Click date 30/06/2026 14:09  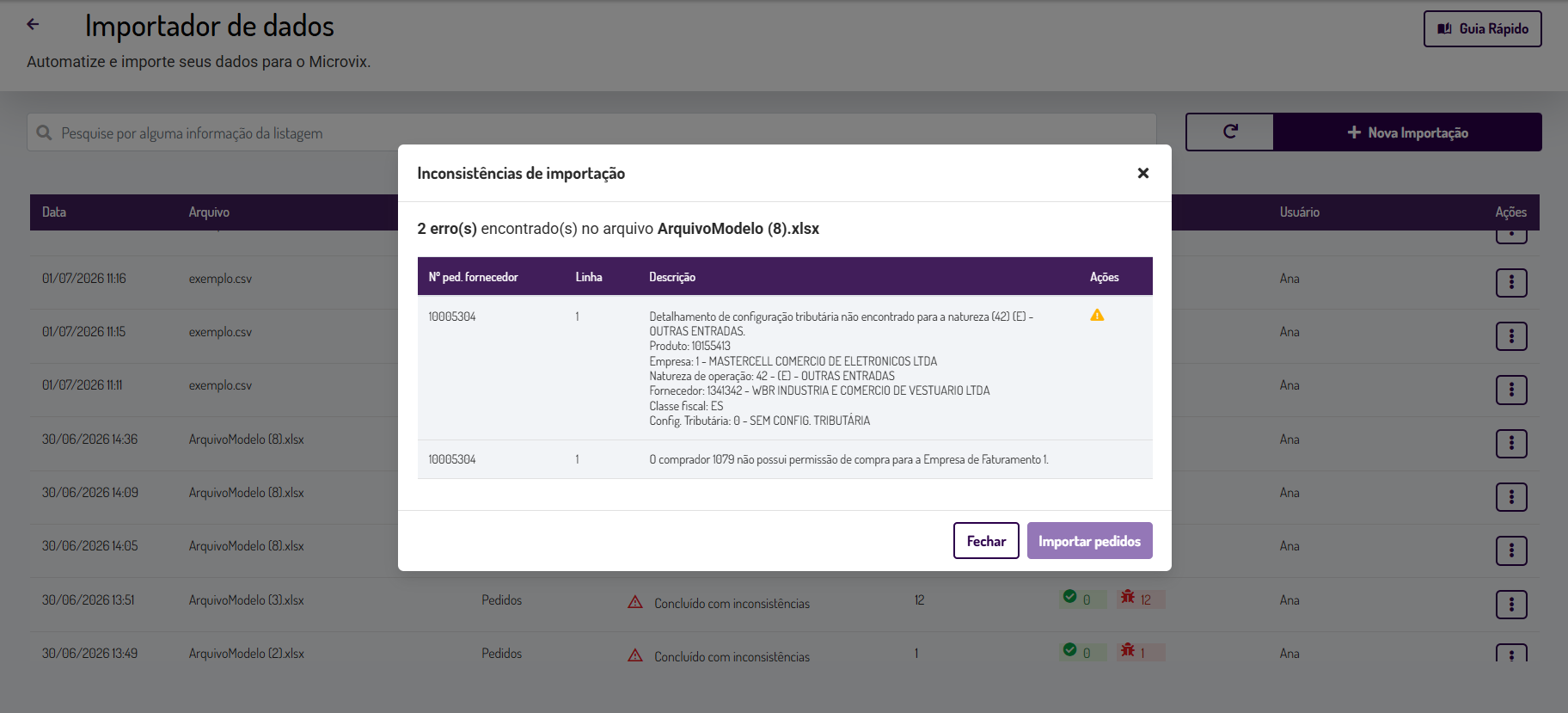click(90, 493)
